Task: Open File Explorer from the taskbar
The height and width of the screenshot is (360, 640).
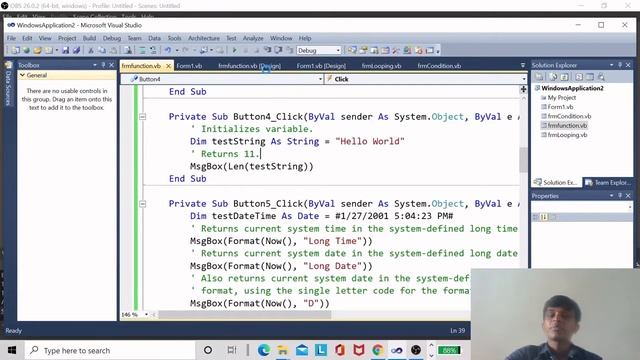Action: (x=282, y=350)
